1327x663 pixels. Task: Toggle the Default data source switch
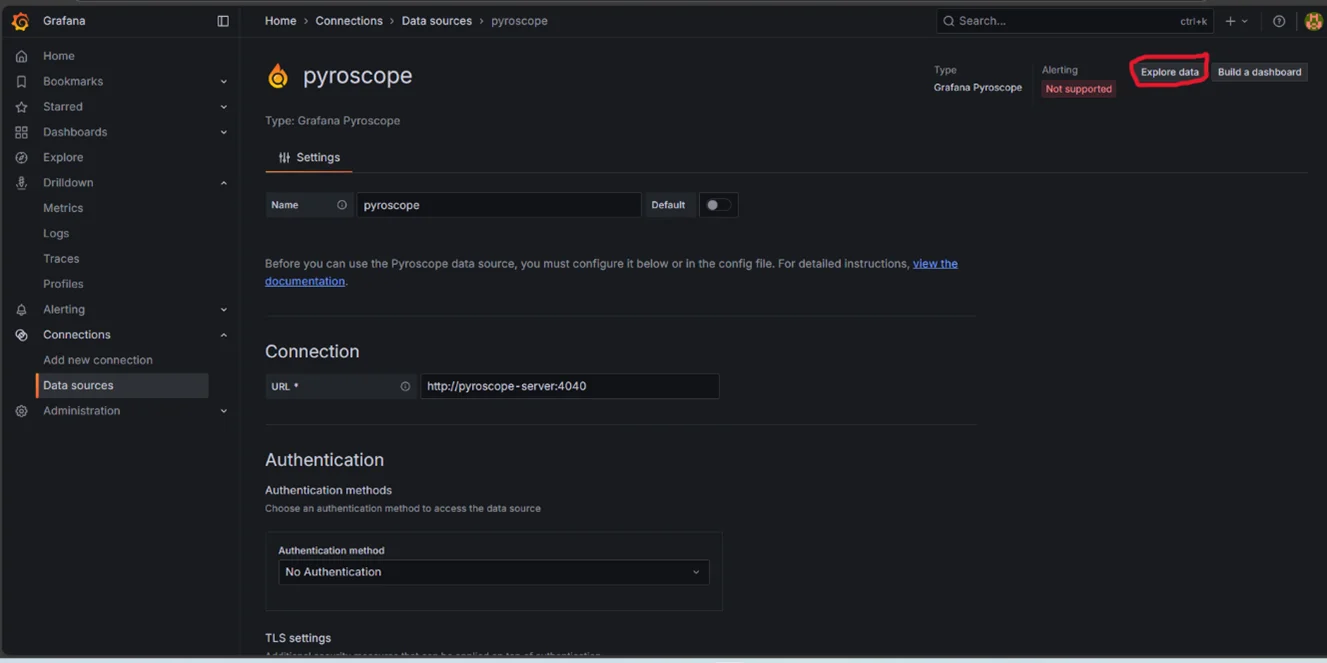point(718,205)
